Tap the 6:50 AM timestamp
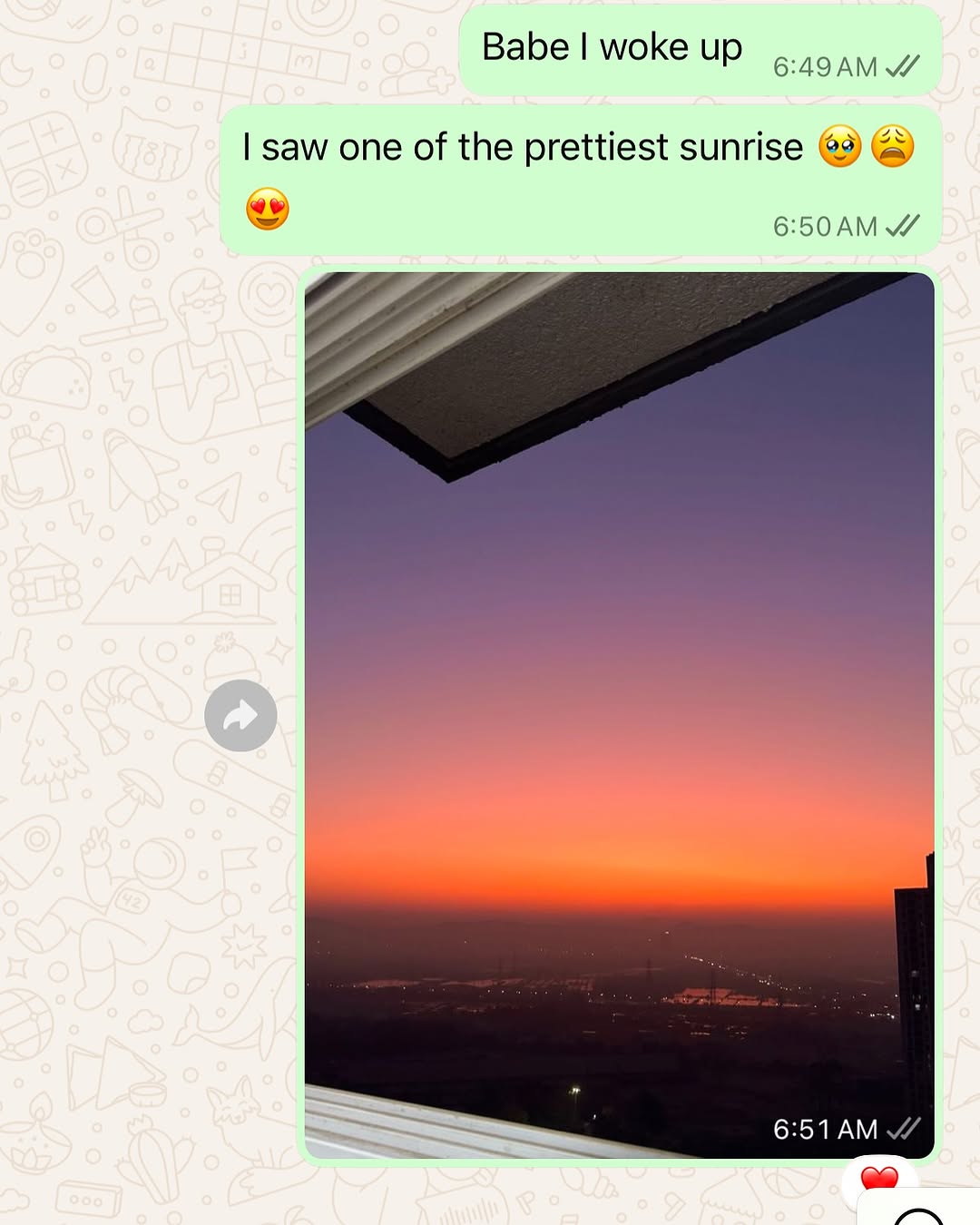 point(825,226)
